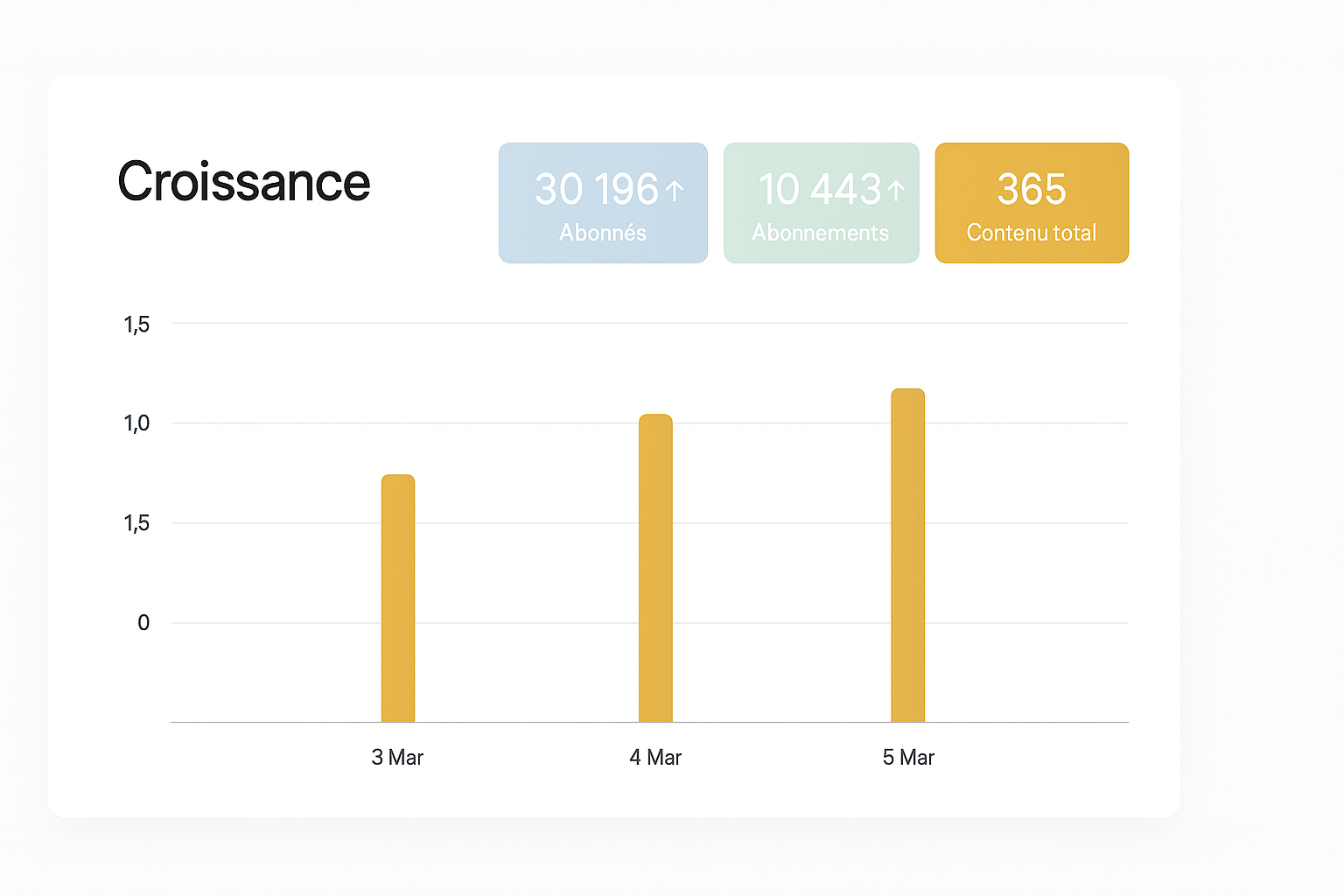Screen dimensions: 1344x896
Task: Click the 3 Mar axis label
Action: tap(397, 758)
